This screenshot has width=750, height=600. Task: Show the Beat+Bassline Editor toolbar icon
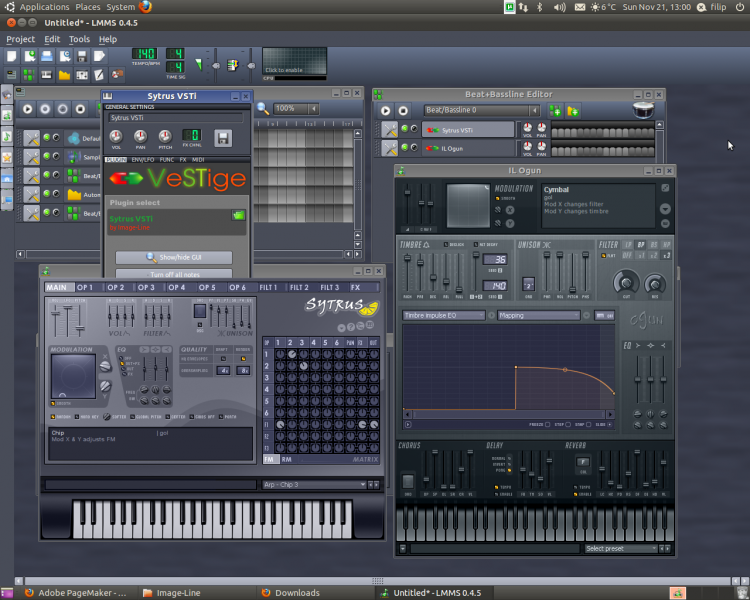tap(29, 75)
